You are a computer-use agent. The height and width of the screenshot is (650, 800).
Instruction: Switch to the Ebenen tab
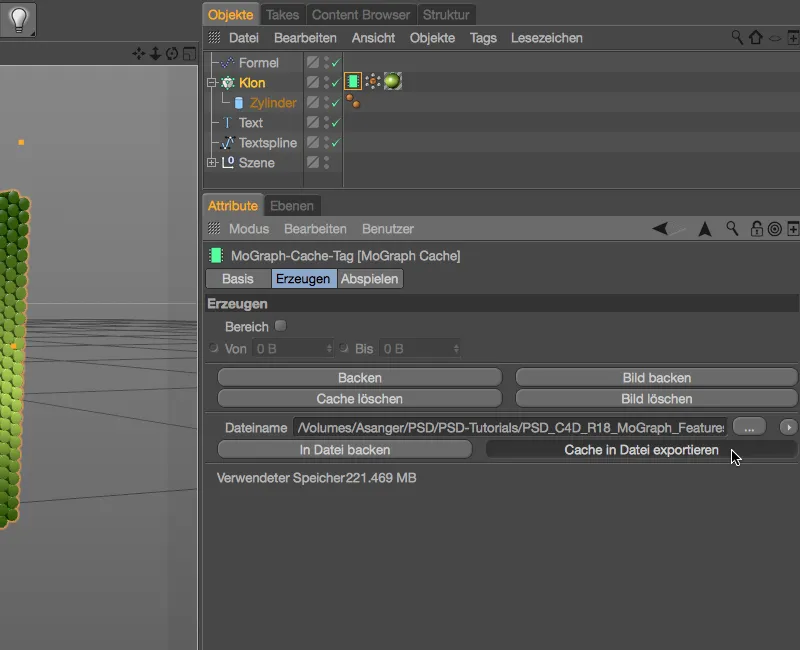click(292, 206)
